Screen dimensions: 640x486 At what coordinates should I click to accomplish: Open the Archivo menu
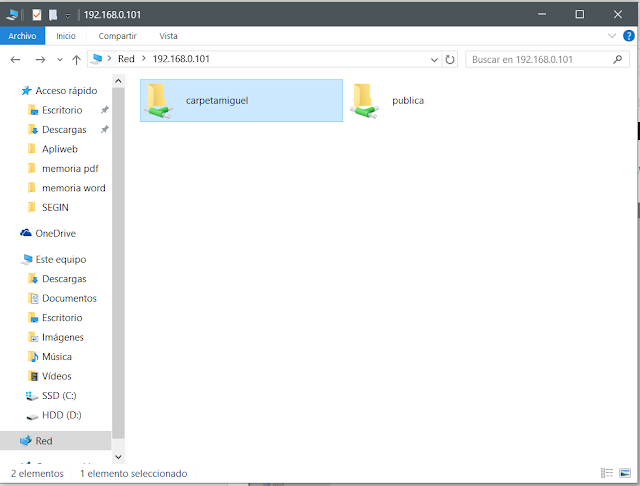pos(22,36)
